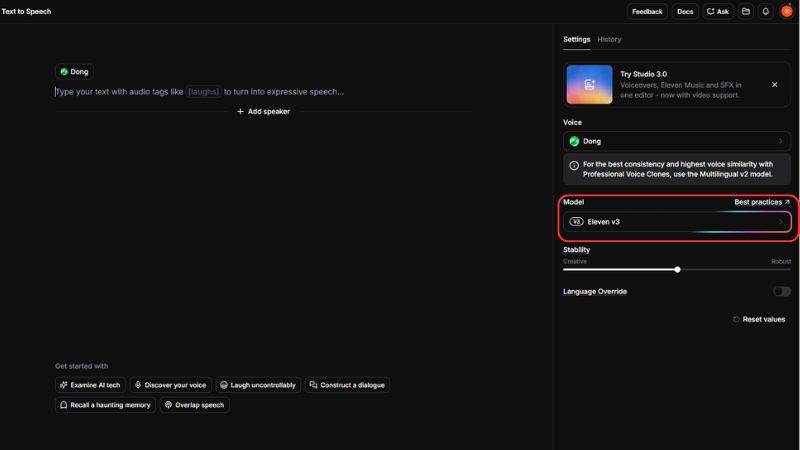Click the orange user avatar
The height and width of the screenshot is (450, 800).
point(786,12)
